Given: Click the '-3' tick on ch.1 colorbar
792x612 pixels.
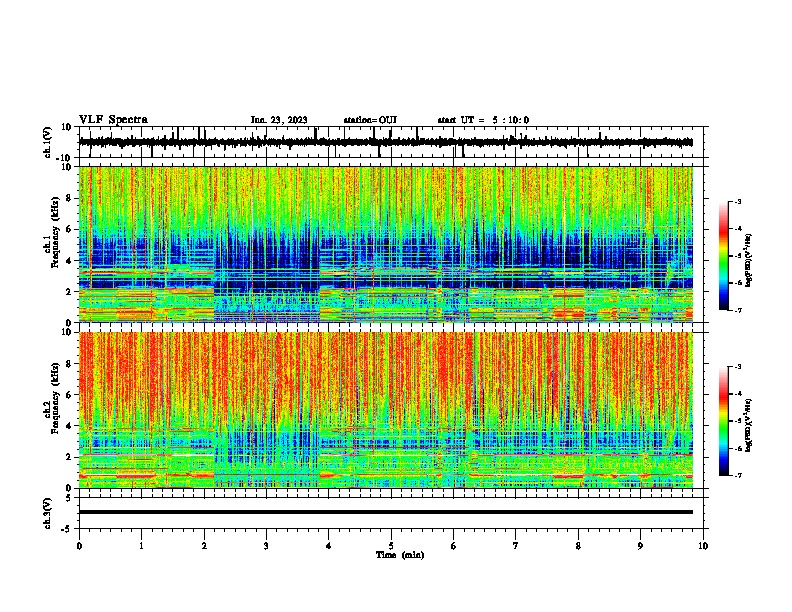Looking at the screenshot, I should pos(737,202).
